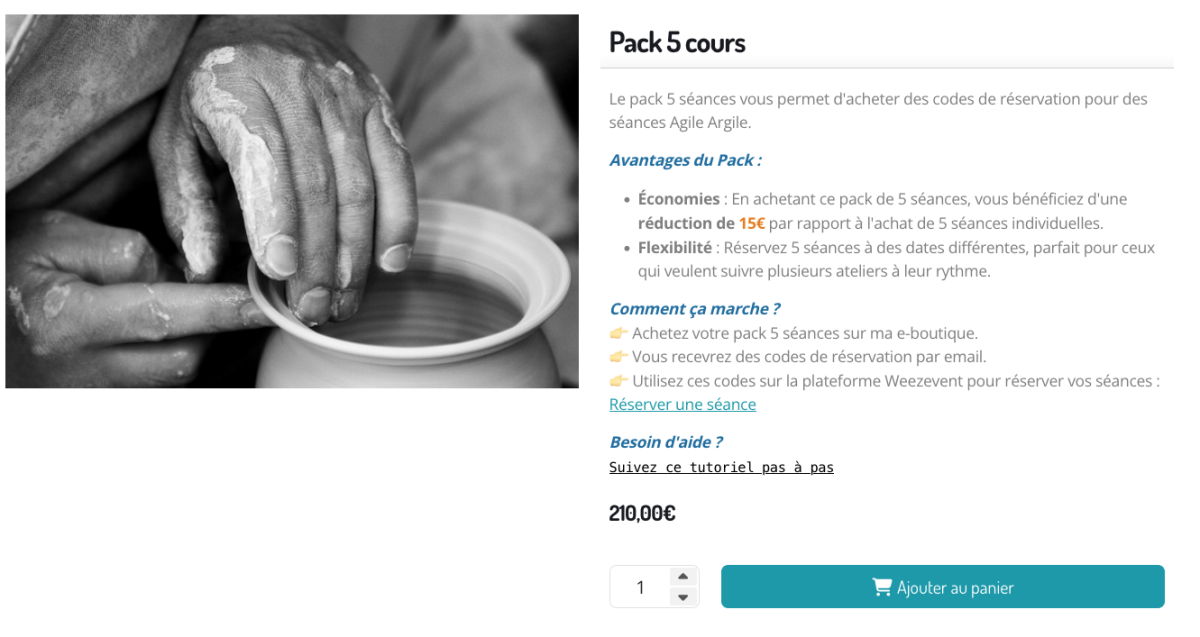
Task: Click the Besoin d'aide ? heading
Action: point(665,442)
